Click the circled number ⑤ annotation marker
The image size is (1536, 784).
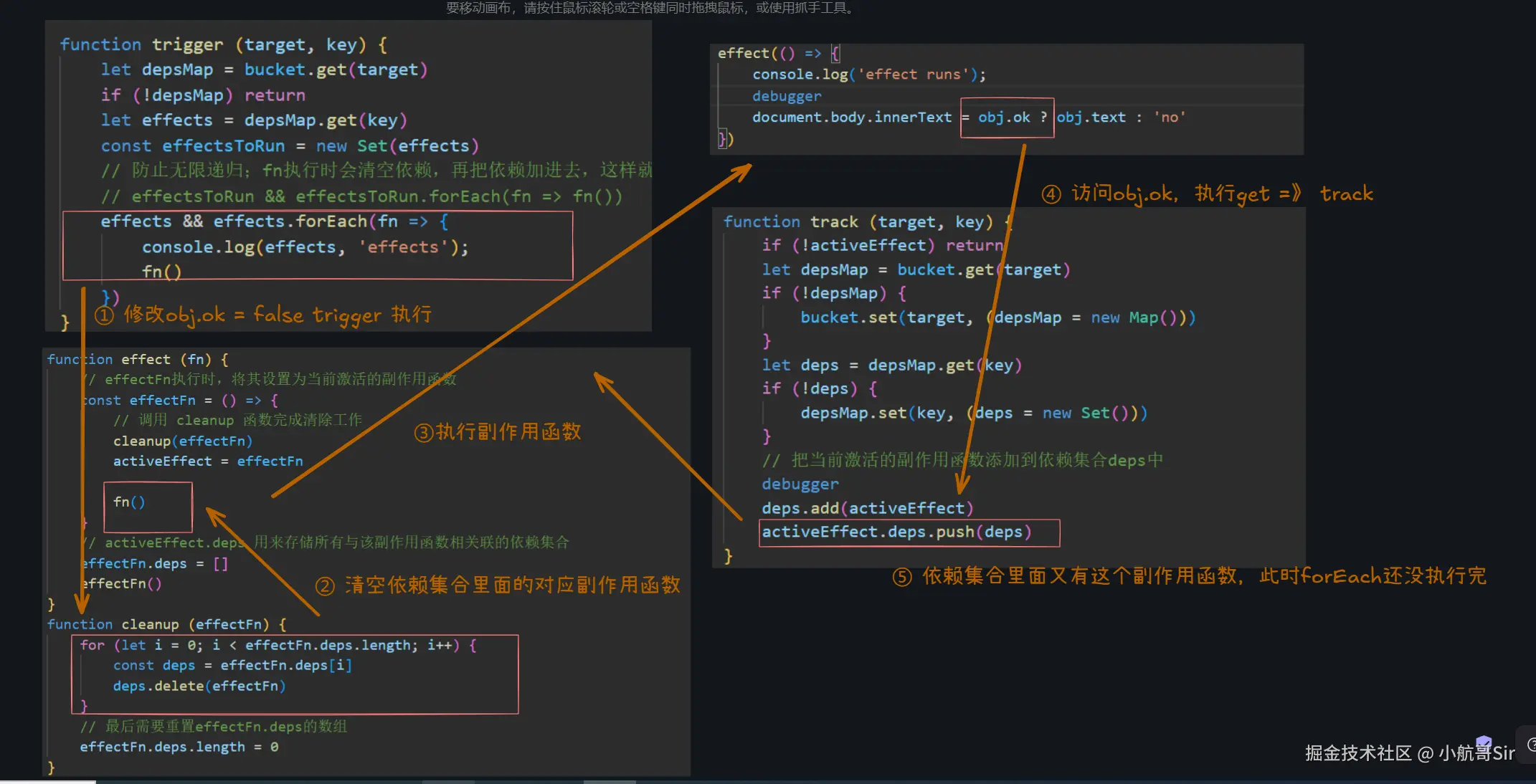[902, 577]
